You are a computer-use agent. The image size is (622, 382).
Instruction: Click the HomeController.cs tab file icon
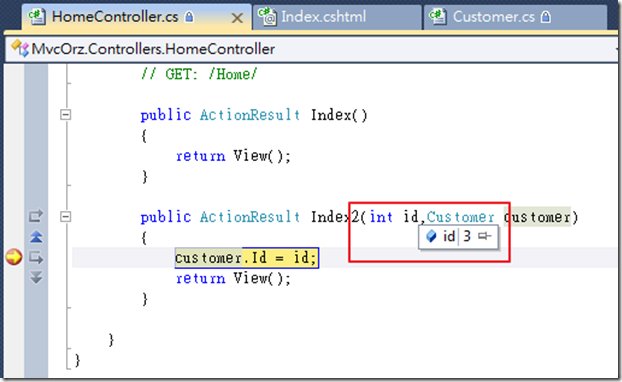[36, 17]
